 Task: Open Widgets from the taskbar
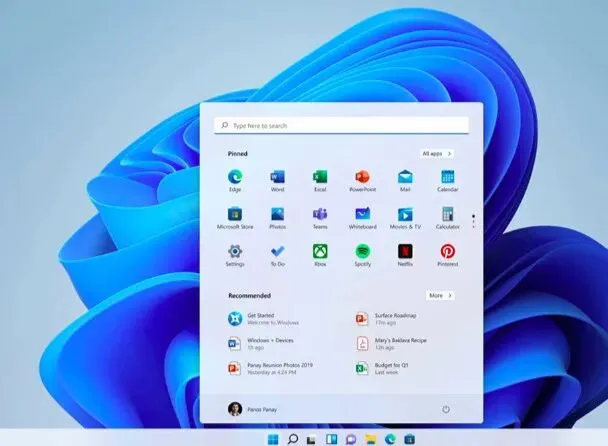332,439
